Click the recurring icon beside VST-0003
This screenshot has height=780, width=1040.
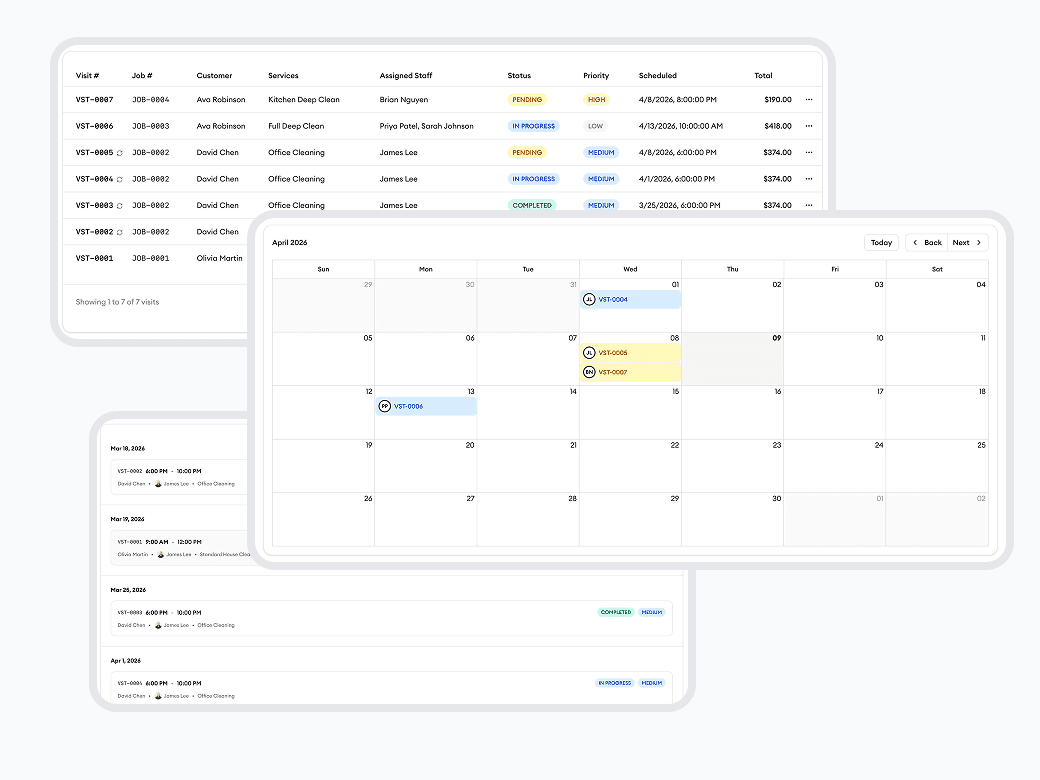click(x=120, y=205)
